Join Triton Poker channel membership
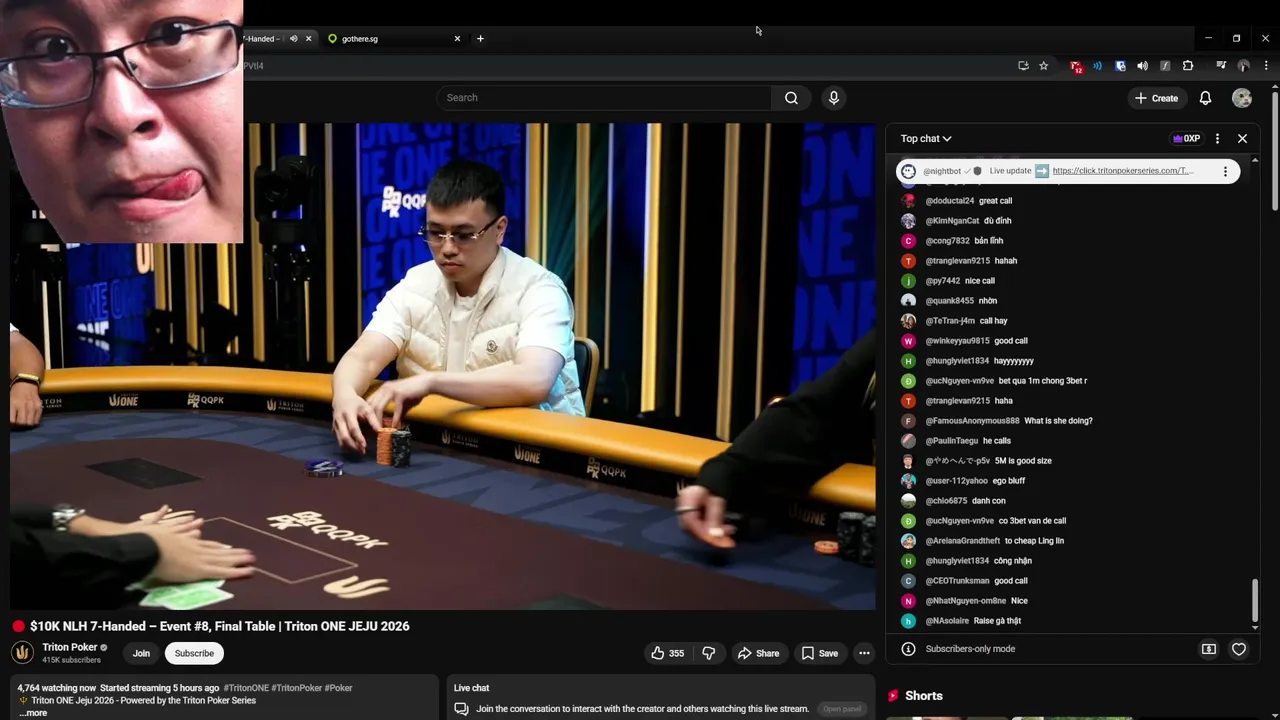Viewport: 1280px width, 720px height. (141, 653)
